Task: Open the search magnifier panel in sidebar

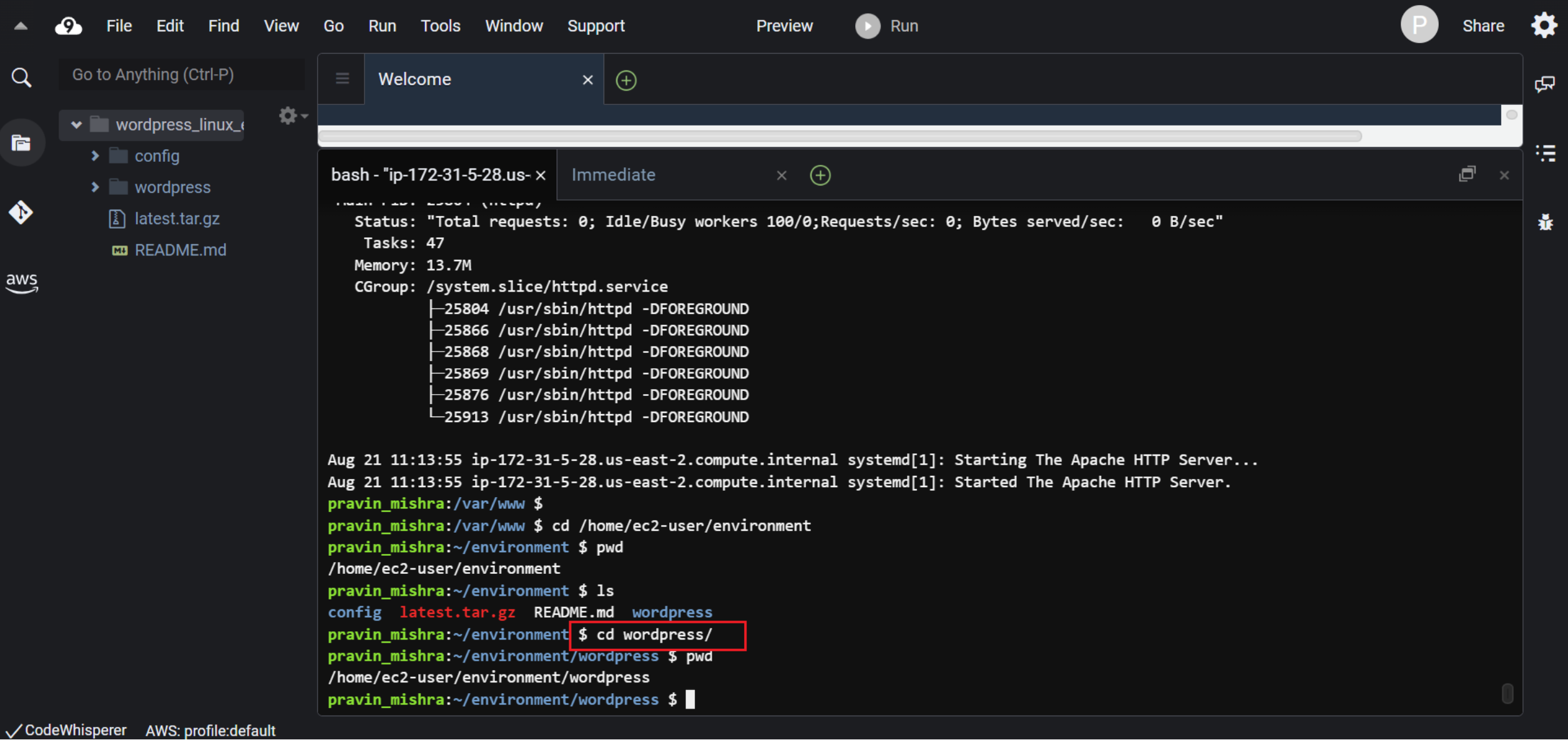Action: click(21, 77)
